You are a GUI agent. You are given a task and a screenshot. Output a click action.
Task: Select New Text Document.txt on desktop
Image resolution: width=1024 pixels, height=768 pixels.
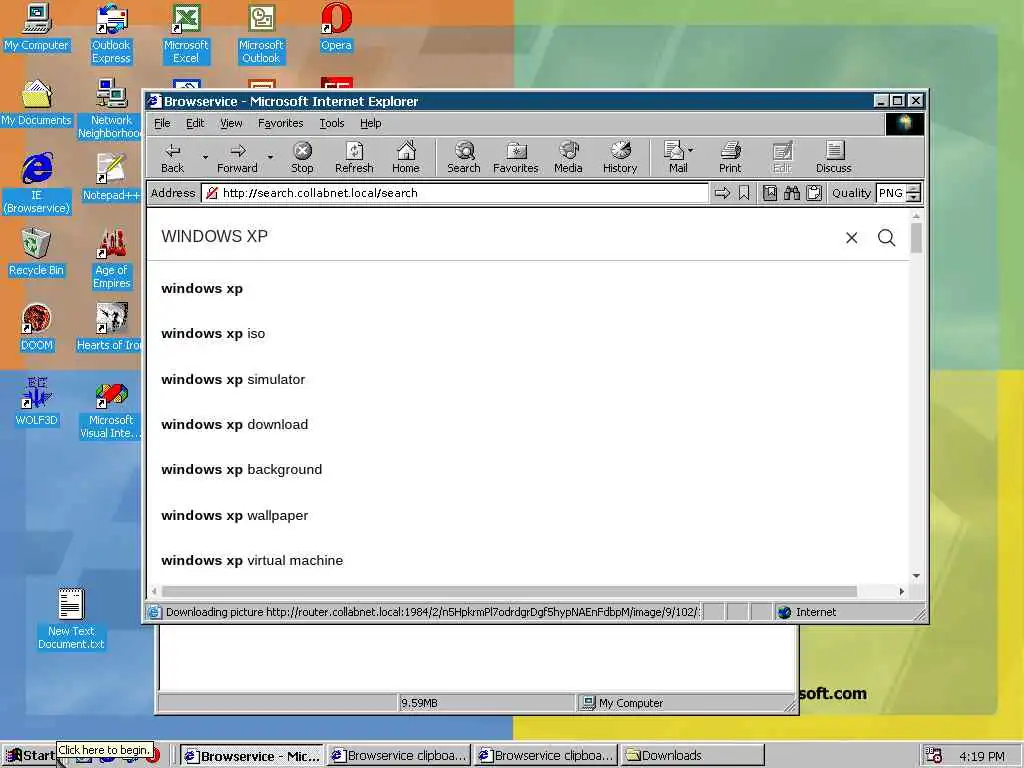tap(71, 619)
